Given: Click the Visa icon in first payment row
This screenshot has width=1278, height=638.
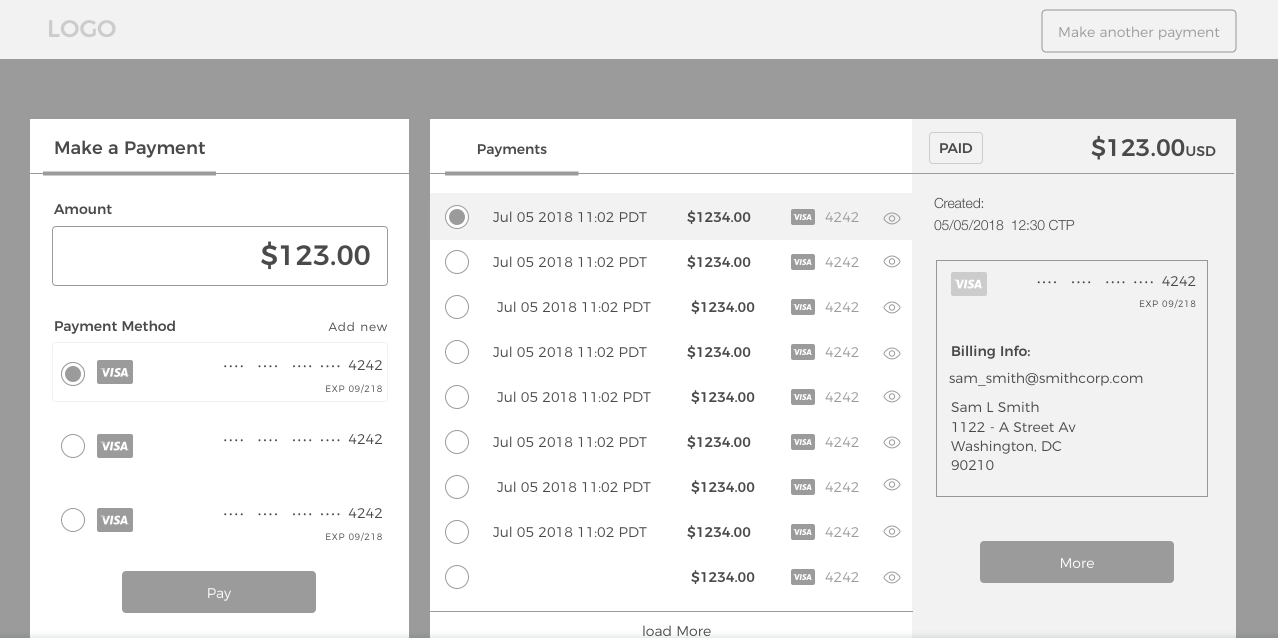Looking at the screenshot, I should (802, 217).
